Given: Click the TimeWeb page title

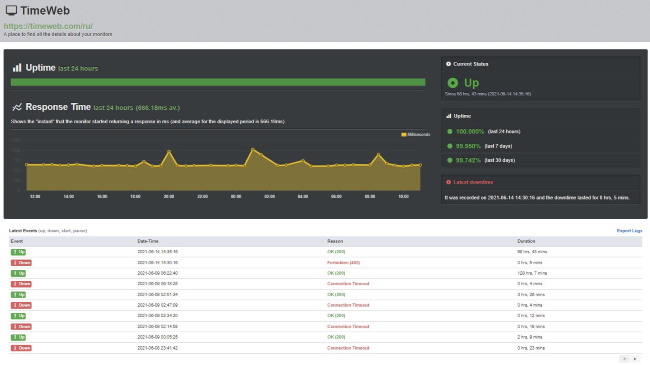Looking at the screenshot, I should pyautogui.click(x=45, y=10).
